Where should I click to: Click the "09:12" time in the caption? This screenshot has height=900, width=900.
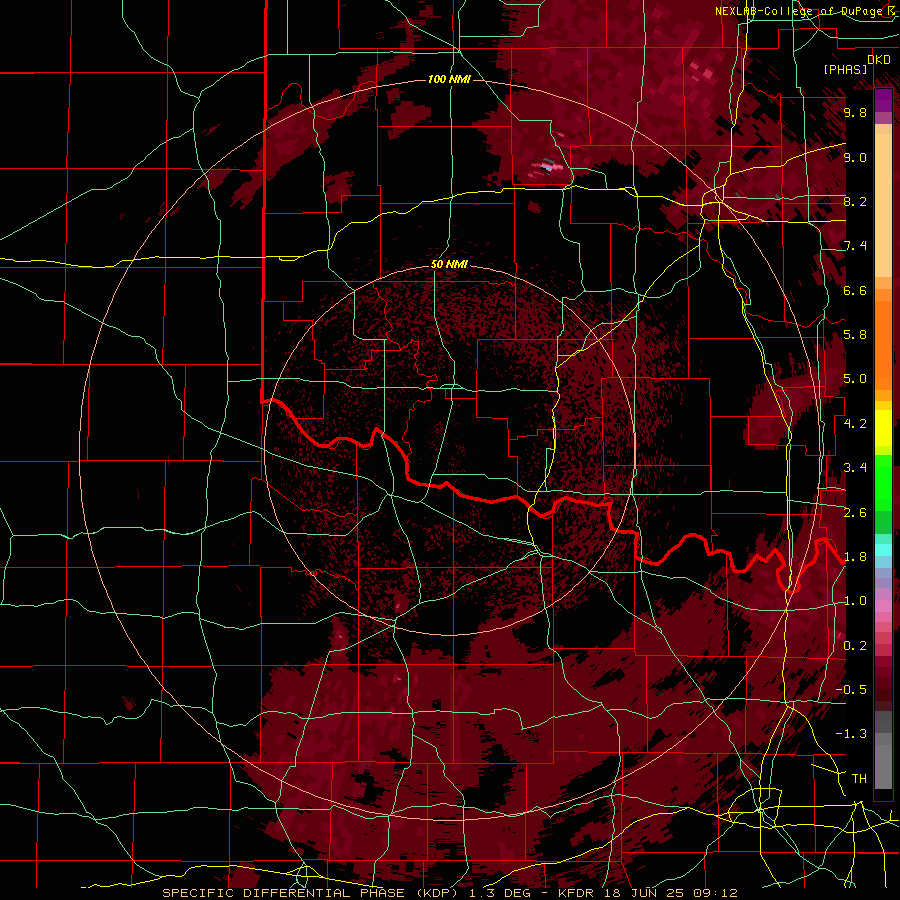pyautogui.click(x=715, y=893)
